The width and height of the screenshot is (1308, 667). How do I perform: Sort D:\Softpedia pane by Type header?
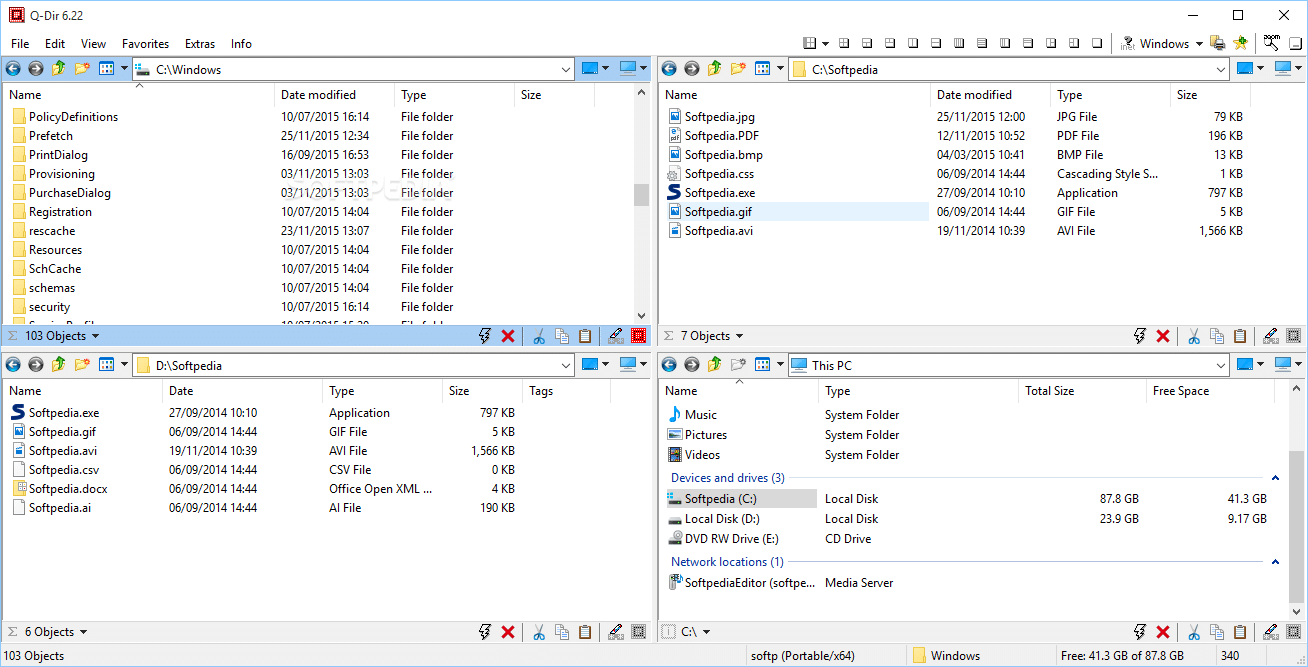click(382, 391)
